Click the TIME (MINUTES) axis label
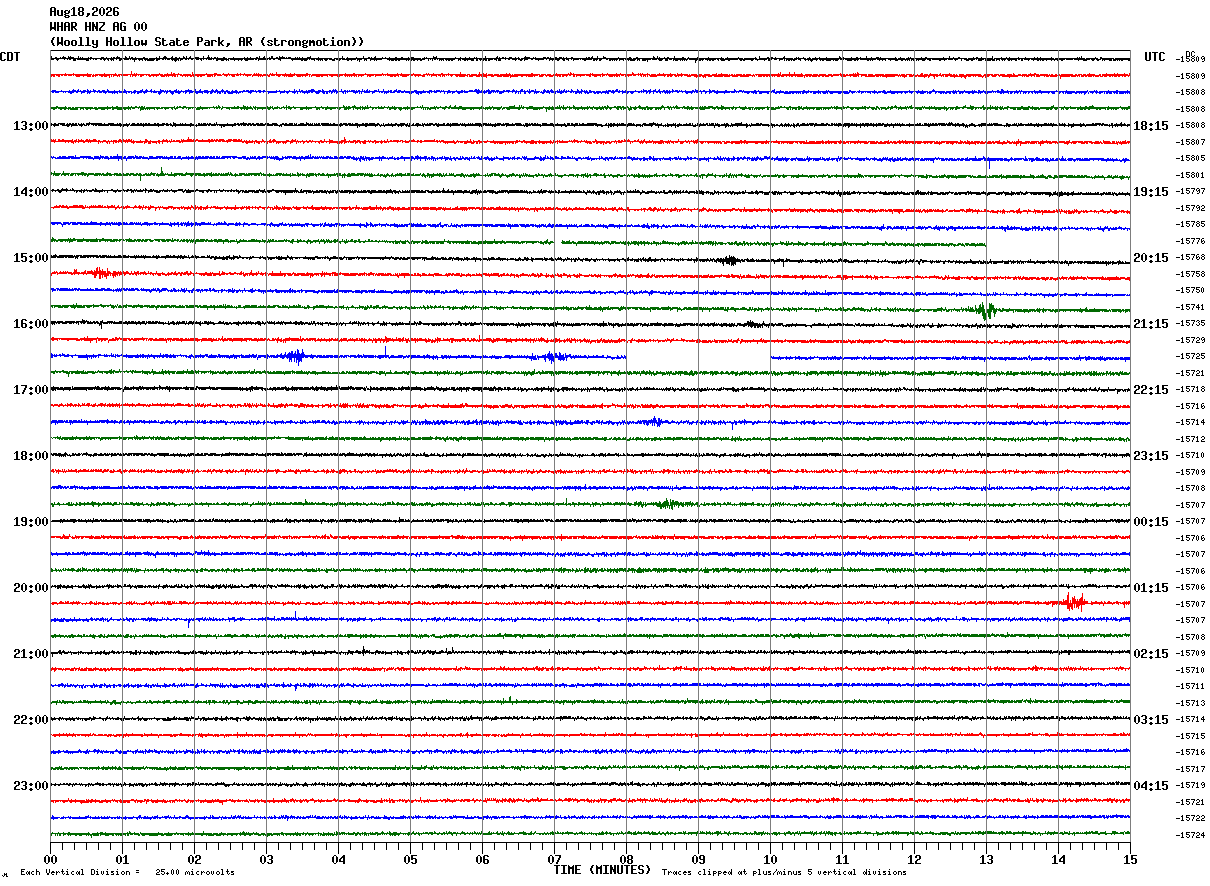Image resolution: width=1210 pixels, height=886 pixels. tap(602, 870)
